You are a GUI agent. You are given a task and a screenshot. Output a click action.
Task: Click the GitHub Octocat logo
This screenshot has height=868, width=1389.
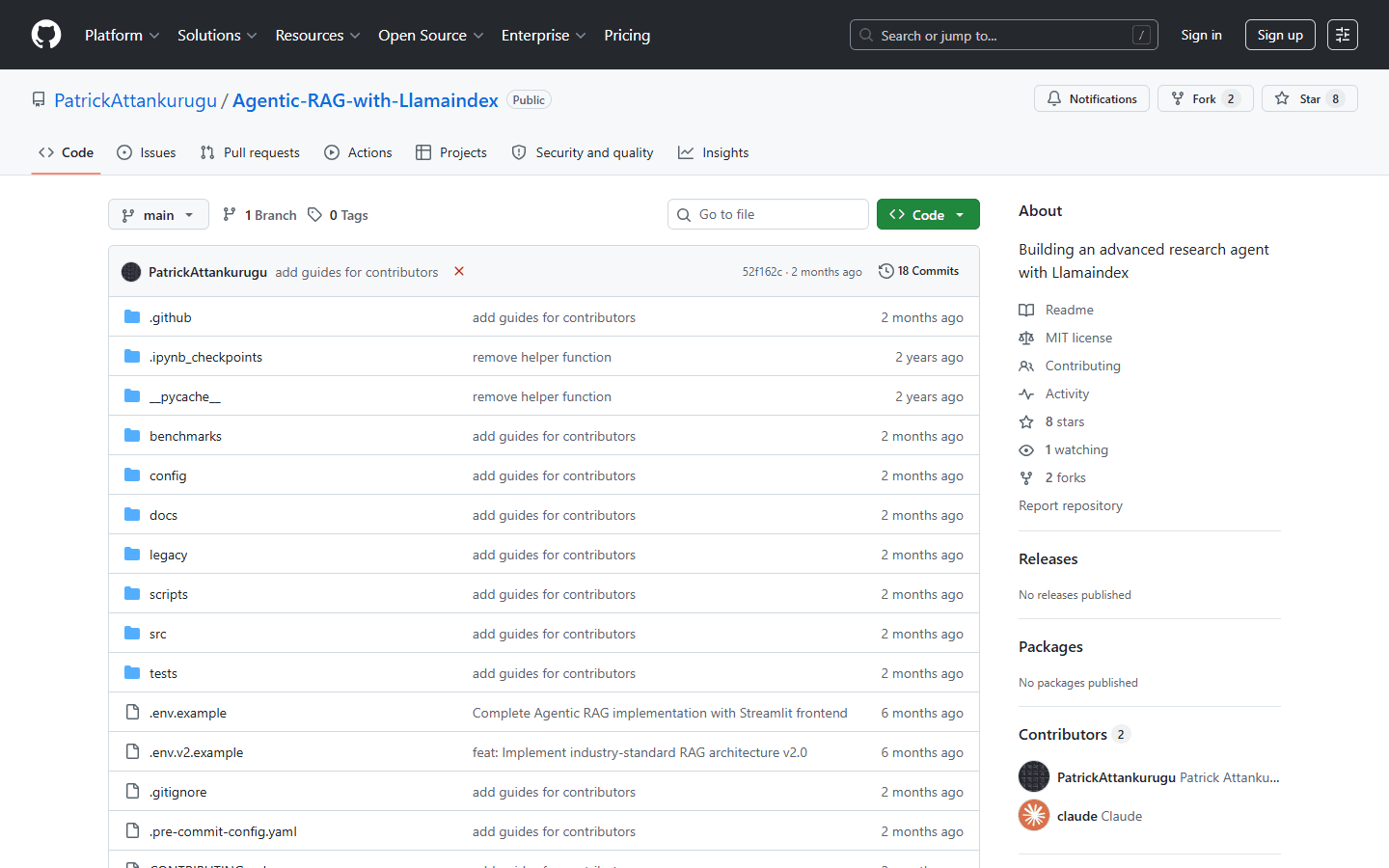[x=46, y=35]
